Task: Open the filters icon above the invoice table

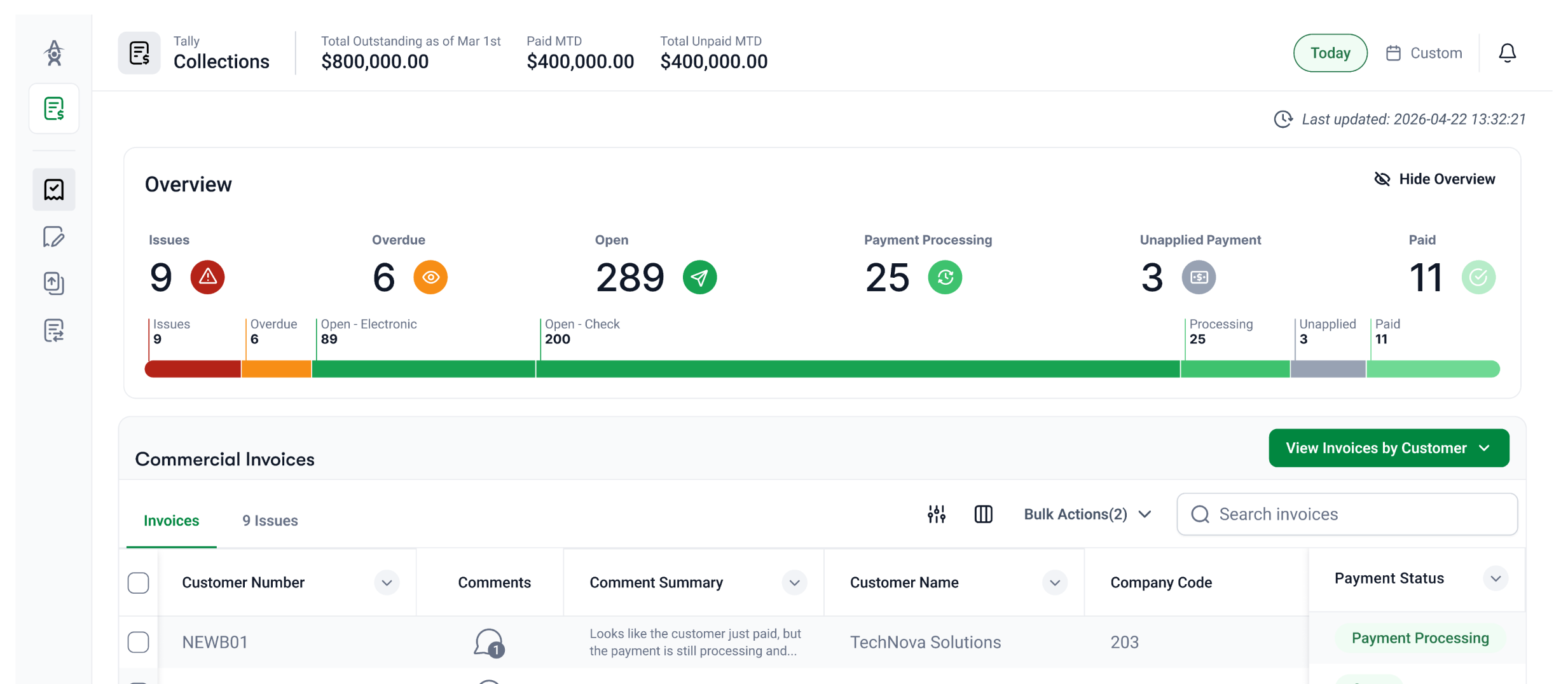Action: (936, 514)
